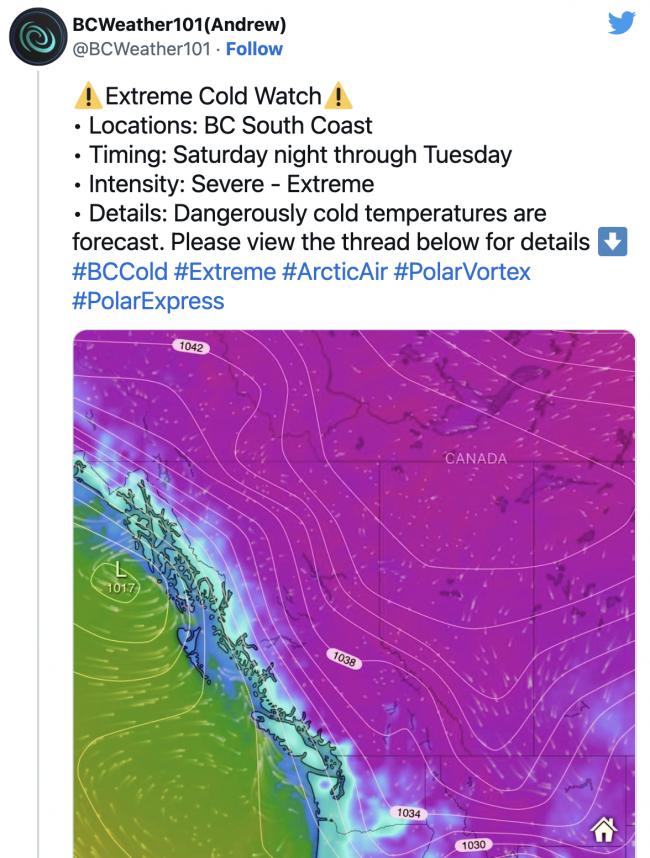Click the left warning sign emoji
The image size is (650, 858).
point(88,96)
